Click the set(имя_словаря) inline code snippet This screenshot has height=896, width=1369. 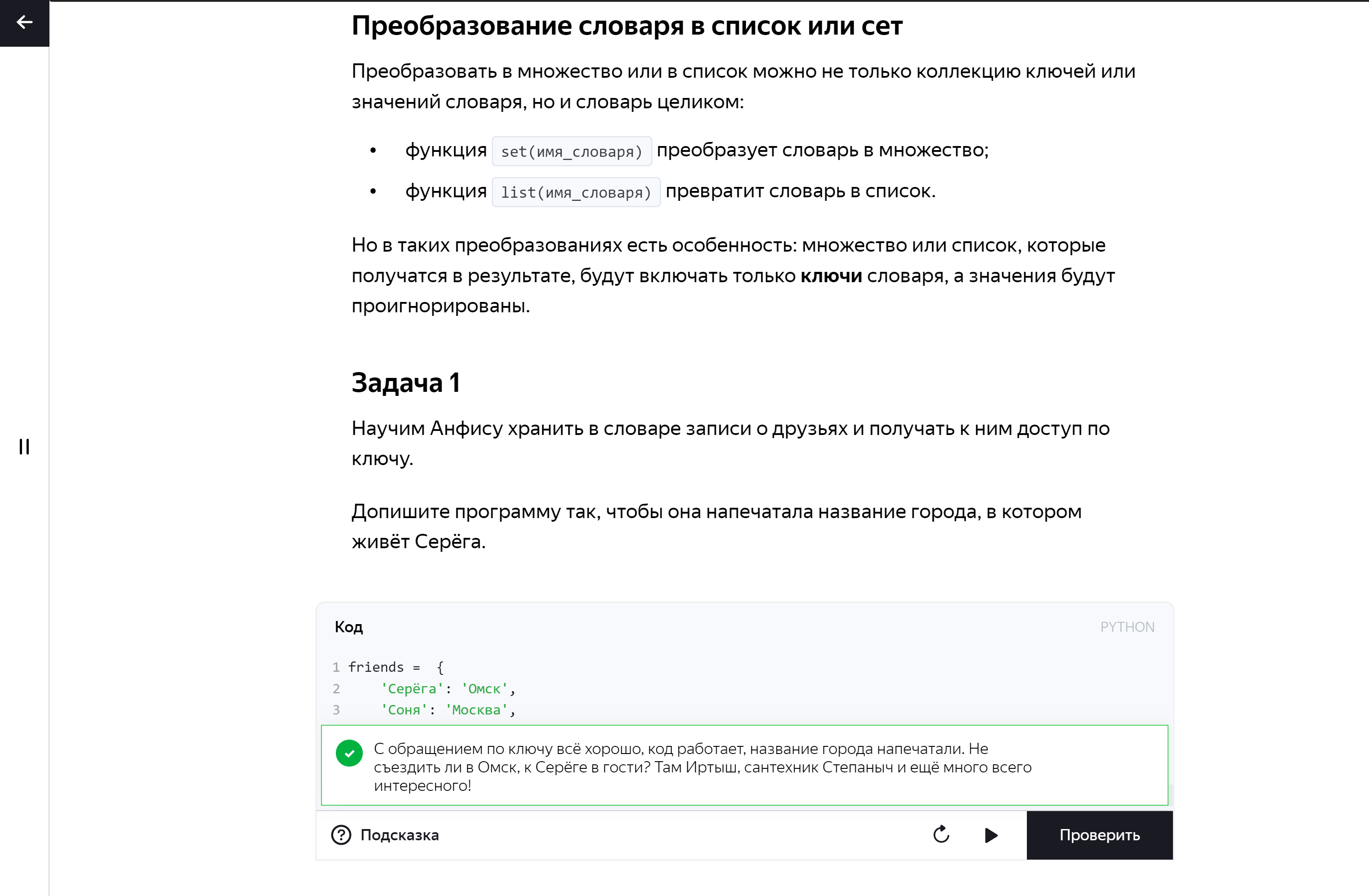(571, 152)
